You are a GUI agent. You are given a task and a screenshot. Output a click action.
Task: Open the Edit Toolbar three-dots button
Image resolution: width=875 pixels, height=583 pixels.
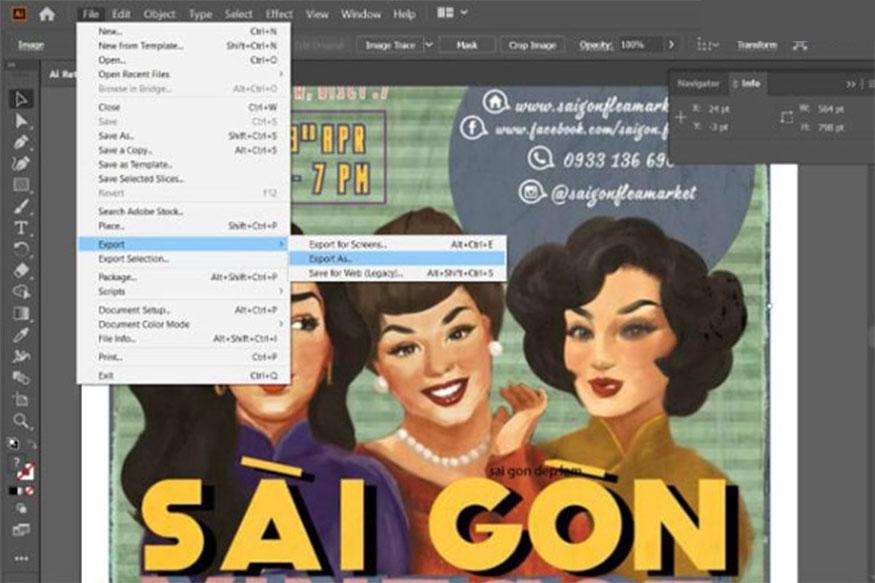click(21, 558)
